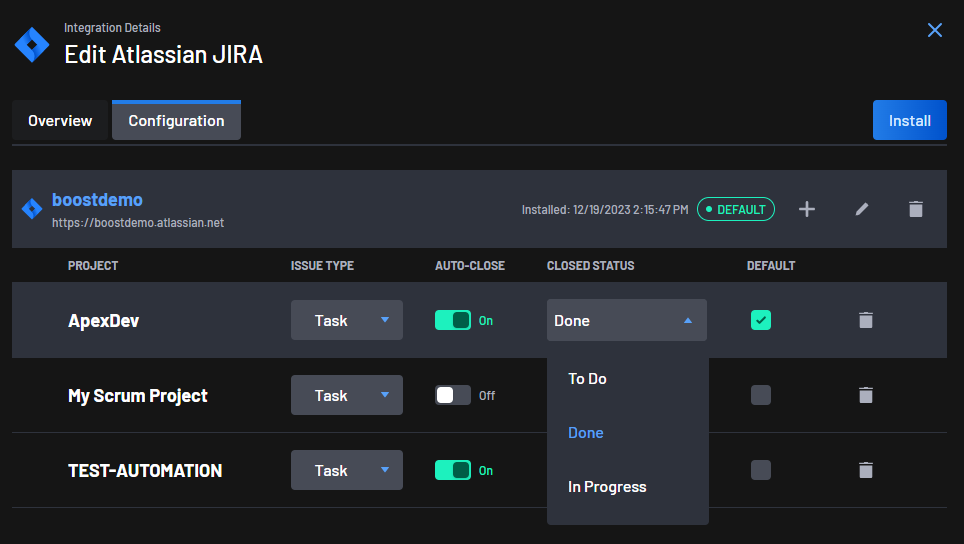The width and height of the screenshot is (964, 544).
Task: Enable auto-close for My Scrum Project
Action: coord(453,395)
